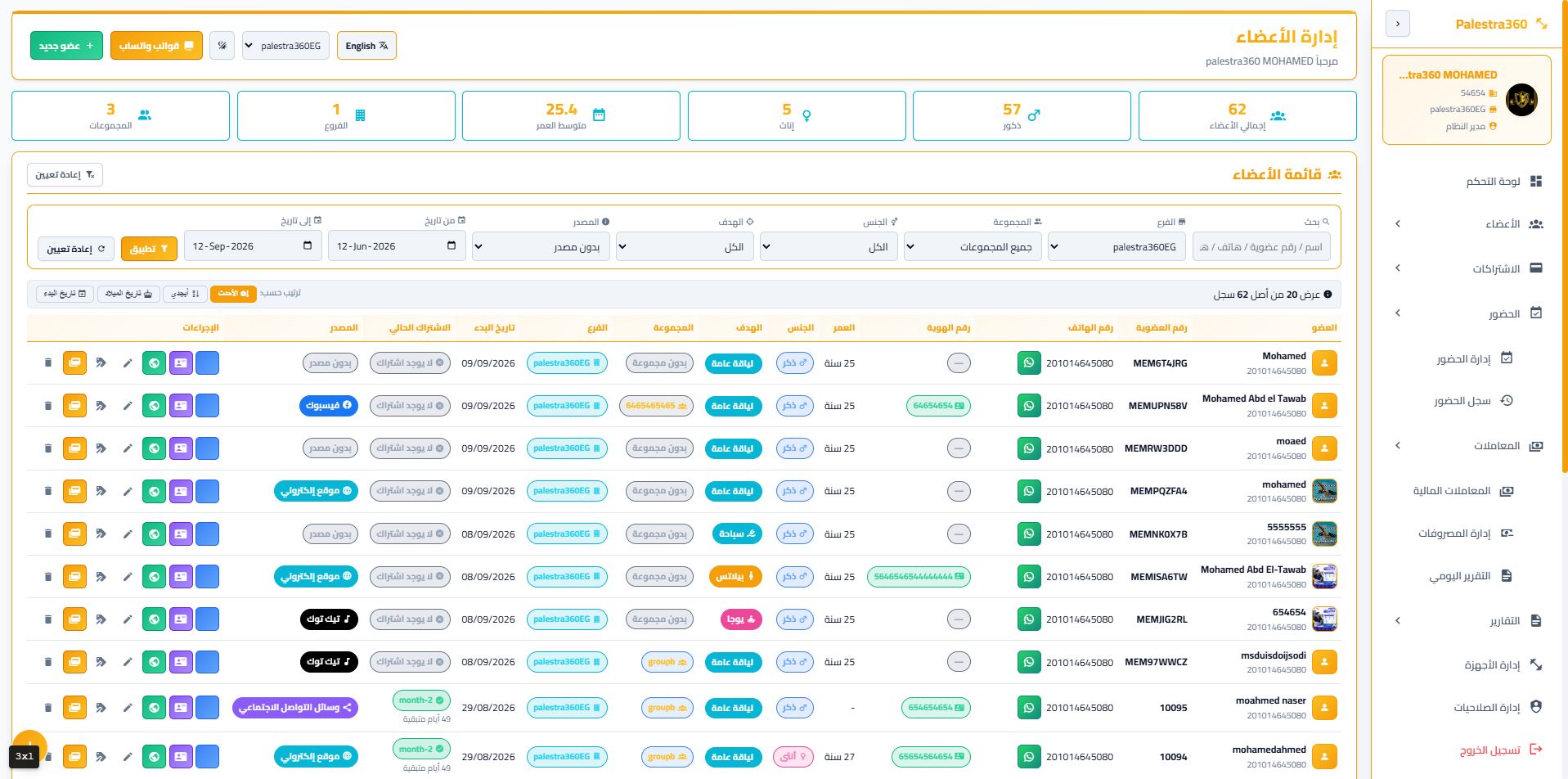Click blue square action in msduisdoijsodi row
Screen dimensions: 1568x779
(x=208, y=662)
